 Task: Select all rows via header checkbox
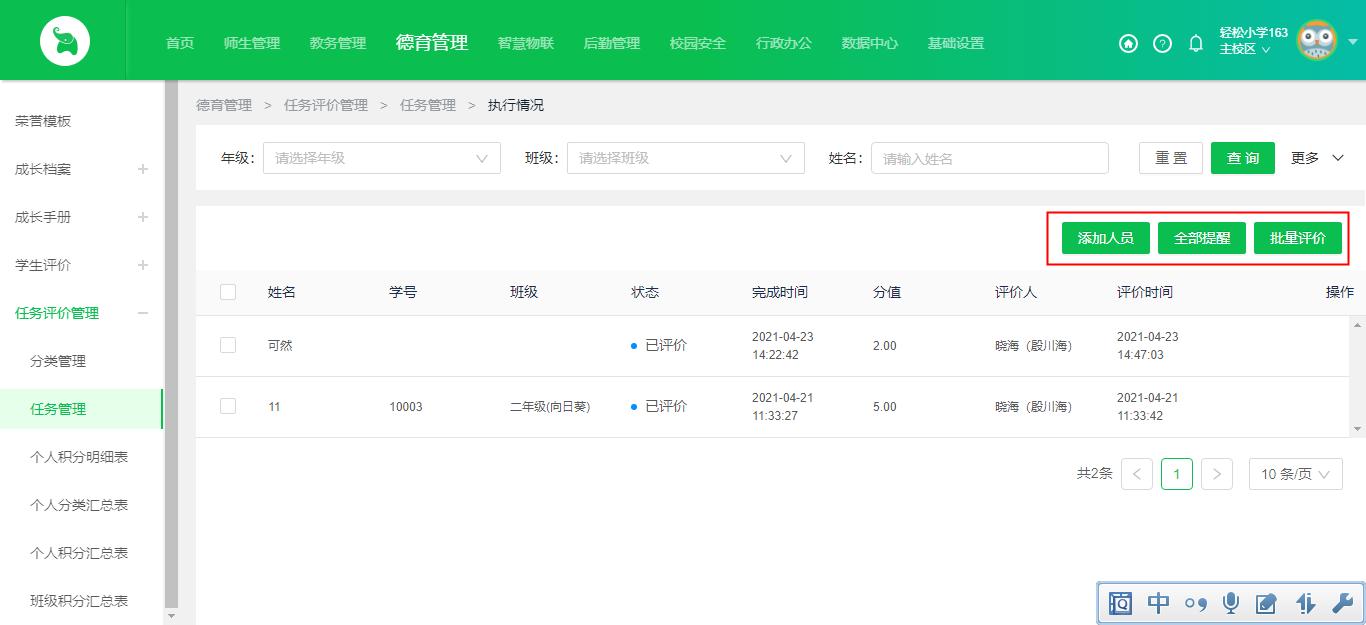pyautogui.click(x=227, y=292)
